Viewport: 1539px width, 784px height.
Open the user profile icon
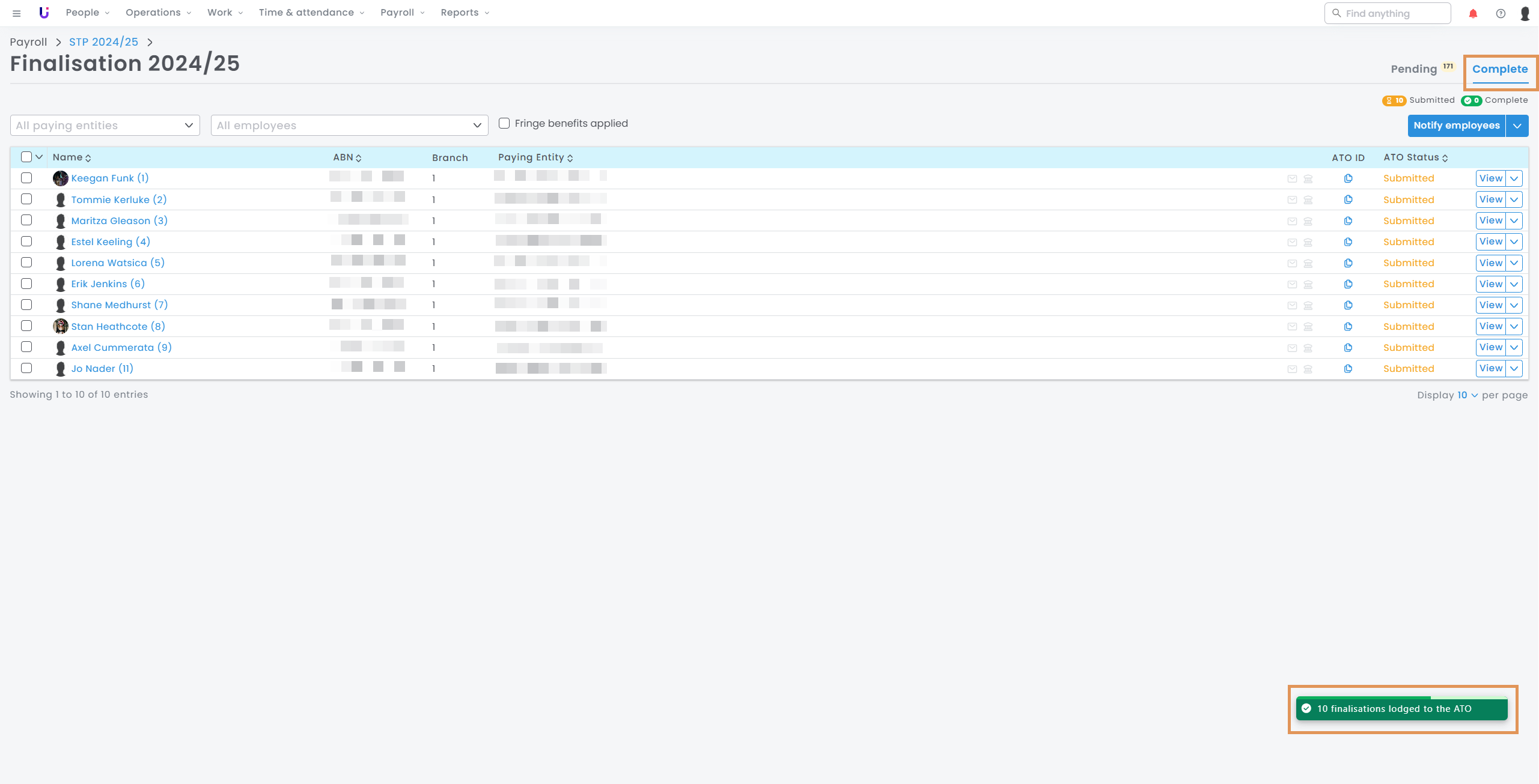pyautogui.click(x=1525, y=13)
